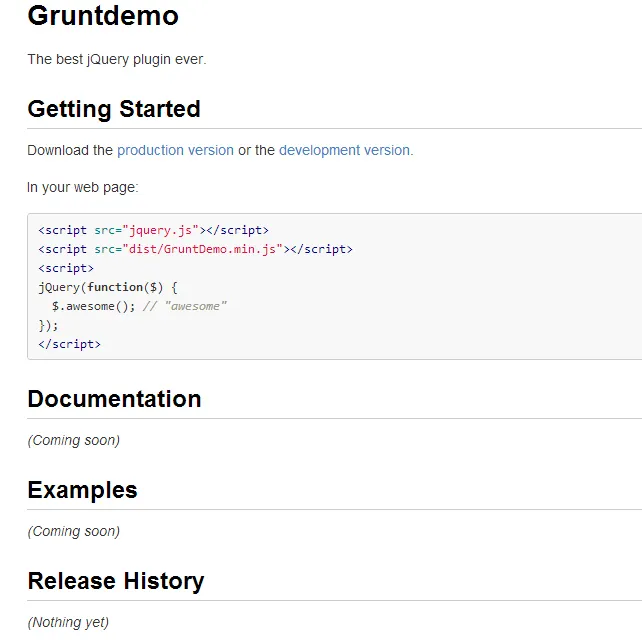Click the closing }); code line
642x640 pixels.
49,325
